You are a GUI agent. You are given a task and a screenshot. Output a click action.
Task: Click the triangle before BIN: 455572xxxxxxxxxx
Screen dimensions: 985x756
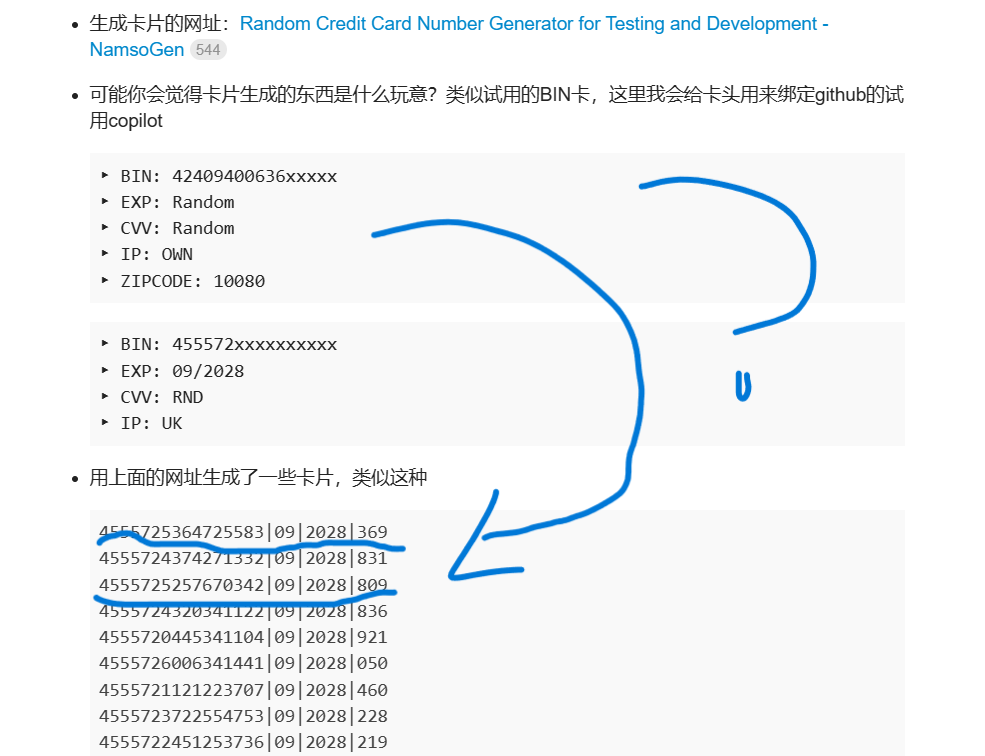105,344
